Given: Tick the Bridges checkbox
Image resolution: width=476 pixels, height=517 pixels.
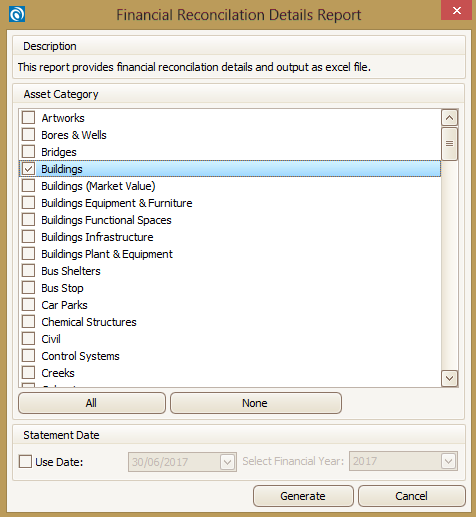Looking at the screenshot, I should [x=29, y=152].
